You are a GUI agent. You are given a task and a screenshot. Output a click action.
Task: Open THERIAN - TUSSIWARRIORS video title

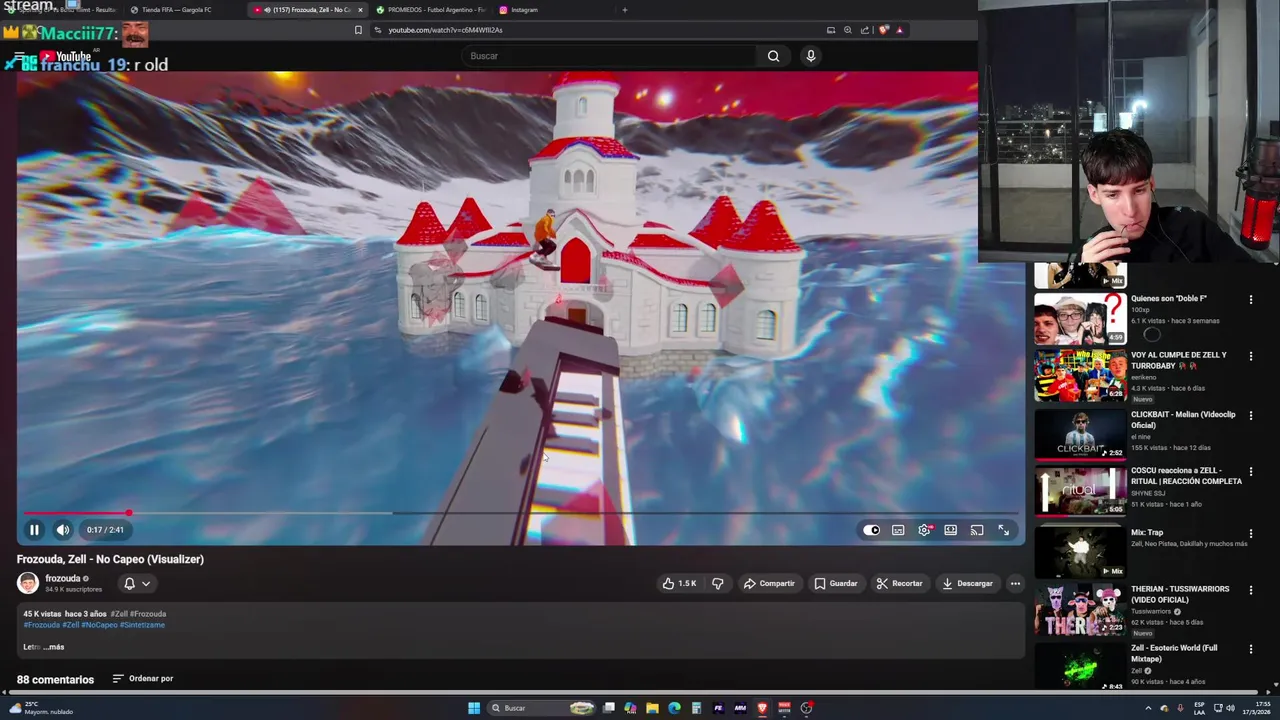1180,595
